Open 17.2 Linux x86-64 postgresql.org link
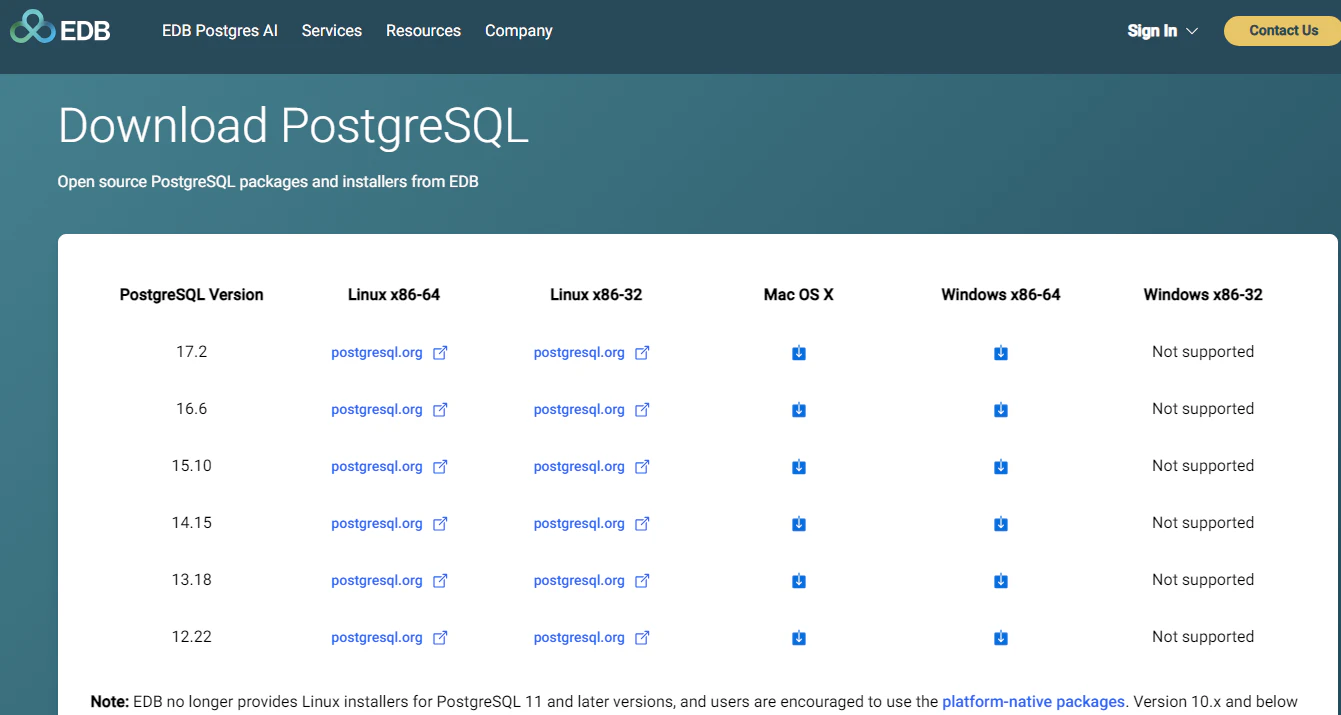1341x715 pixels. tap(389, 353)
